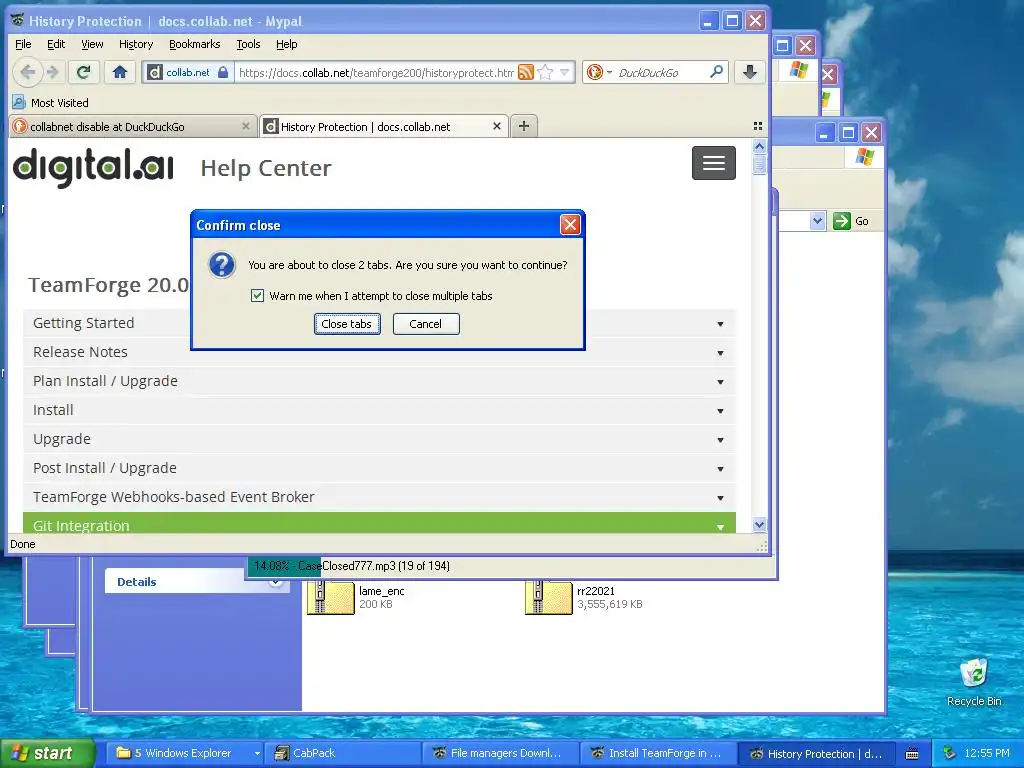Switch to File managers Downl... taskbar item

502,753
